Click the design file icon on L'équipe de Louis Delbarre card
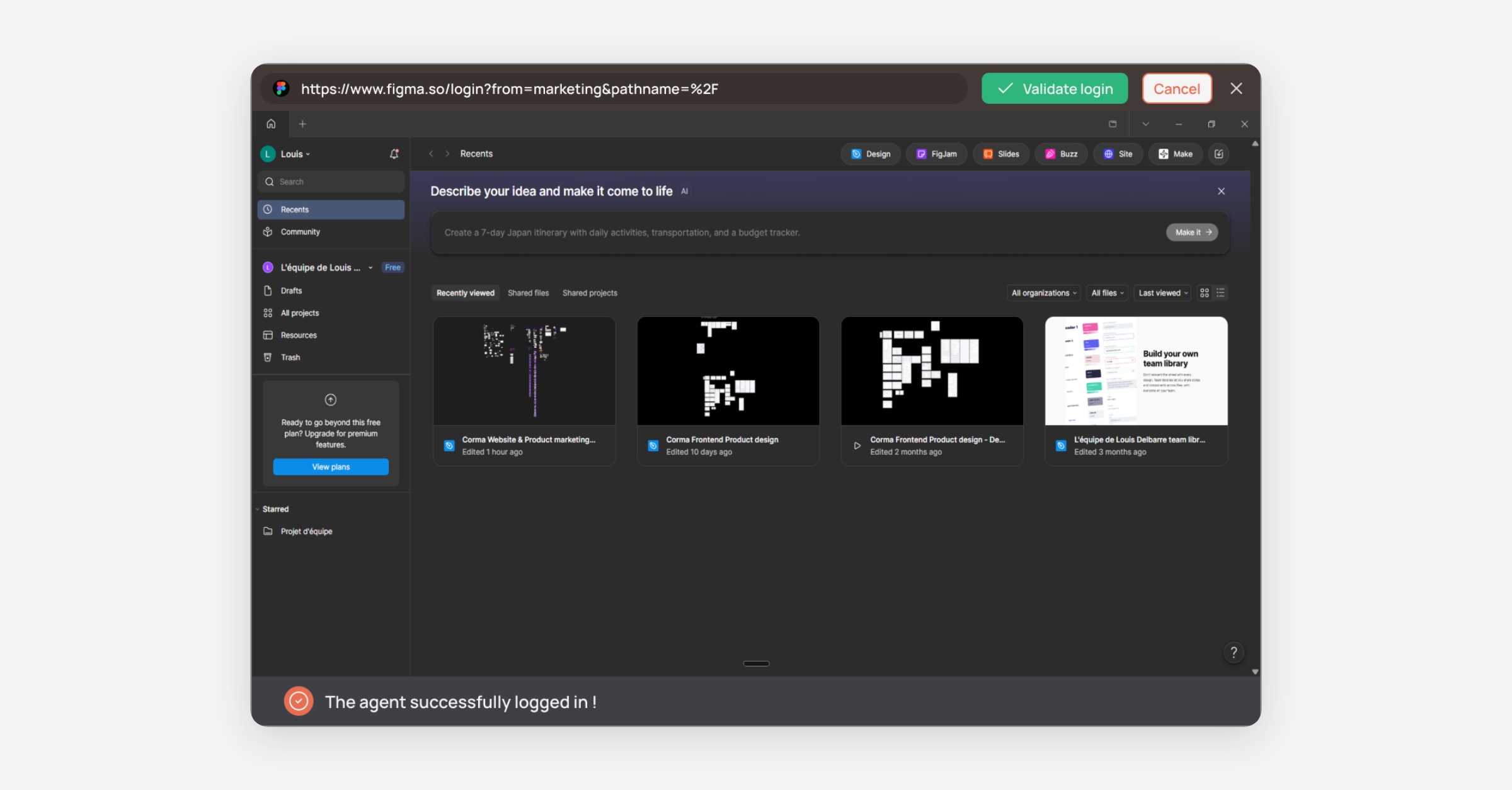Image resolution: width=1512 pixels, height=790 pixels. [1061, 445]
